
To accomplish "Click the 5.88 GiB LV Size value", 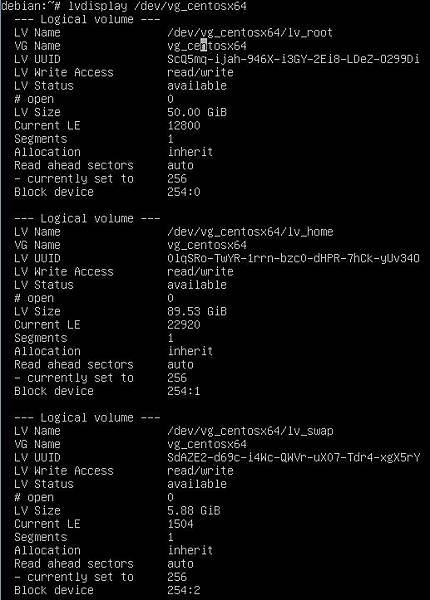I will [x=194, y=510].
